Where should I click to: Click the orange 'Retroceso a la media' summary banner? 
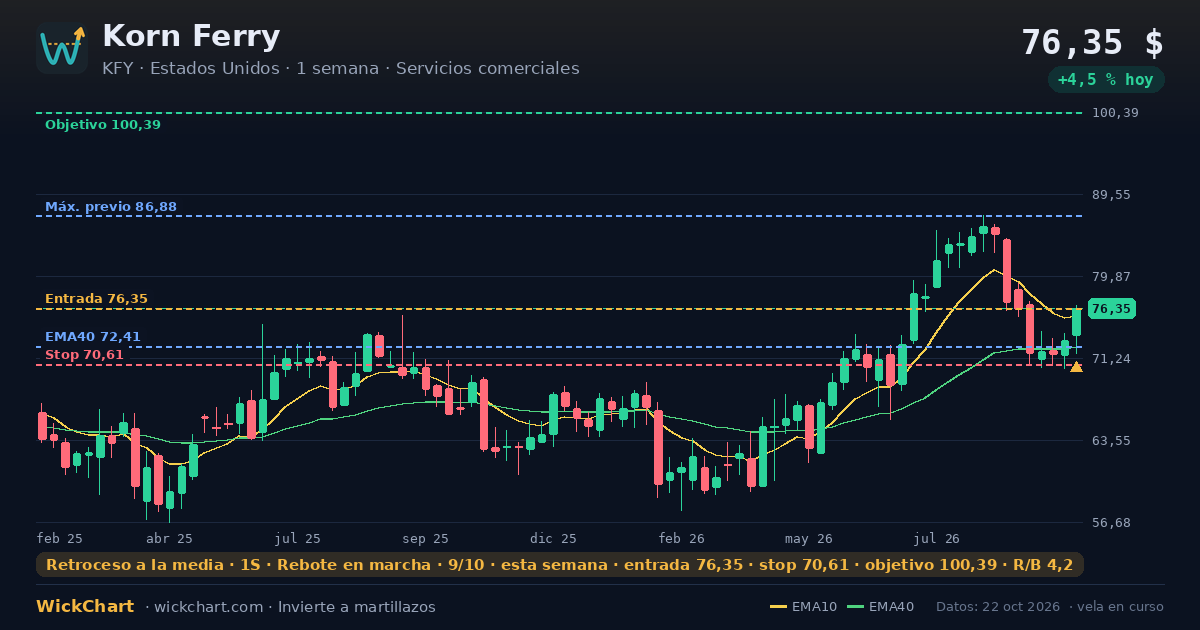(560, 565)
